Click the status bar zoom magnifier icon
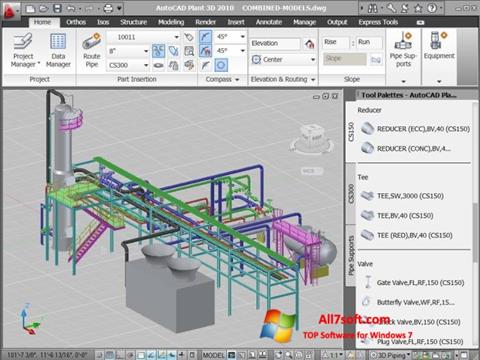The image size is (480, 360). (289, 355)
